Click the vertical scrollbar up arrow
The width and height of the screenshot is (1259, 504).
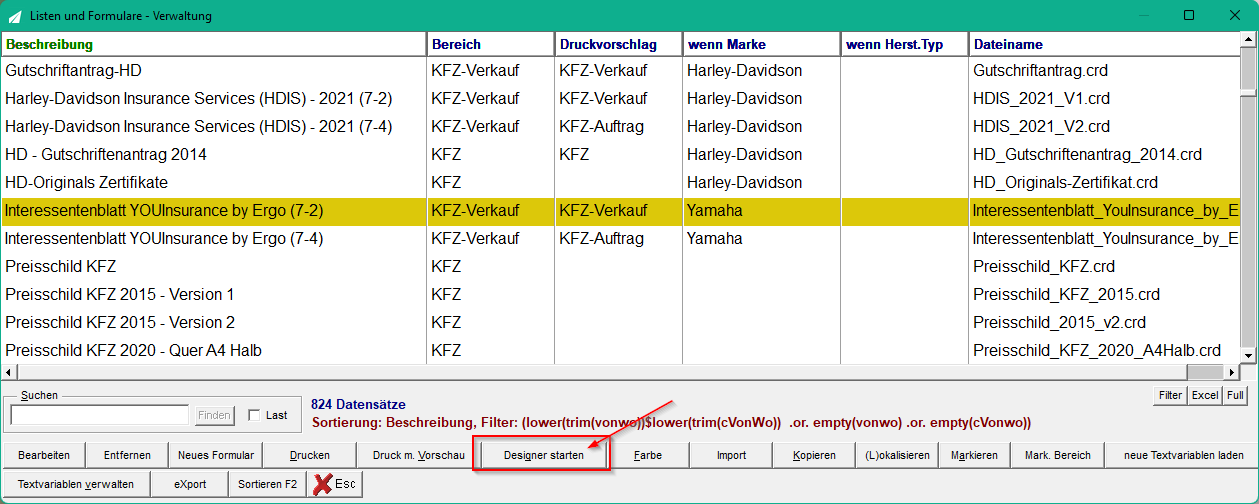coord(1248,40)
